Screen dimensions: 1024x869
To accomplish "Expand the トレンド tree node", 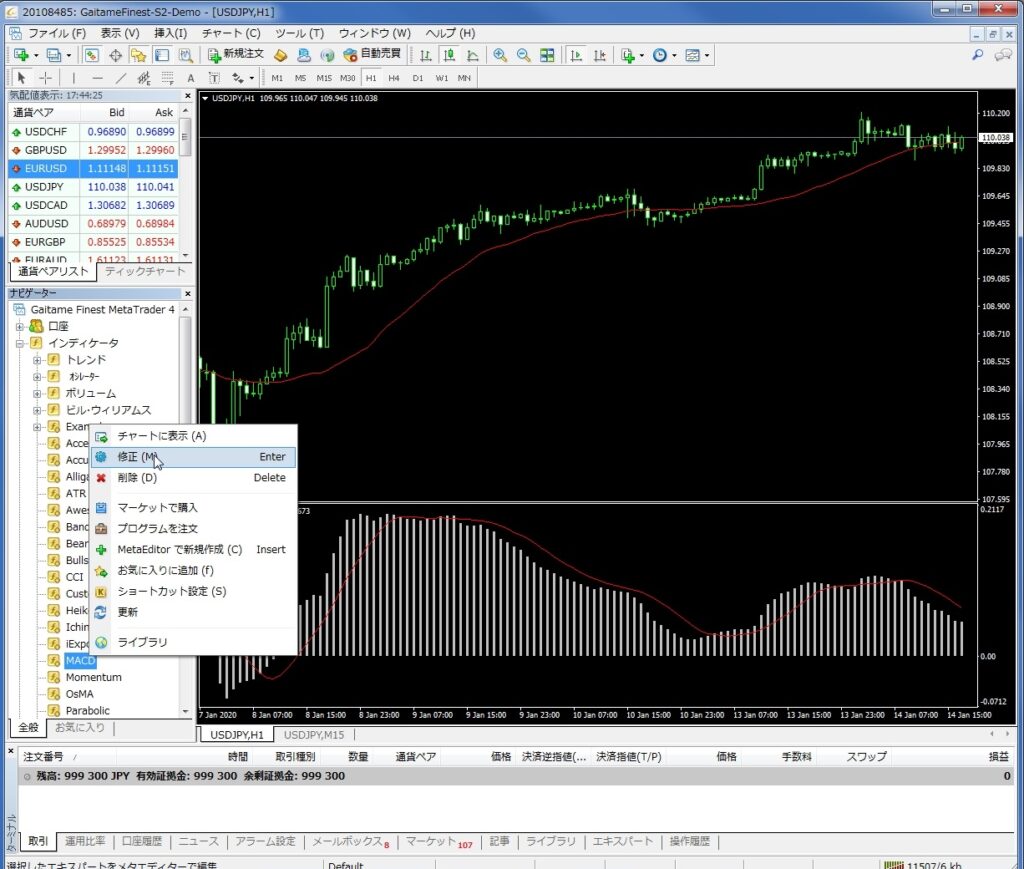I will (x=37, y=360).
